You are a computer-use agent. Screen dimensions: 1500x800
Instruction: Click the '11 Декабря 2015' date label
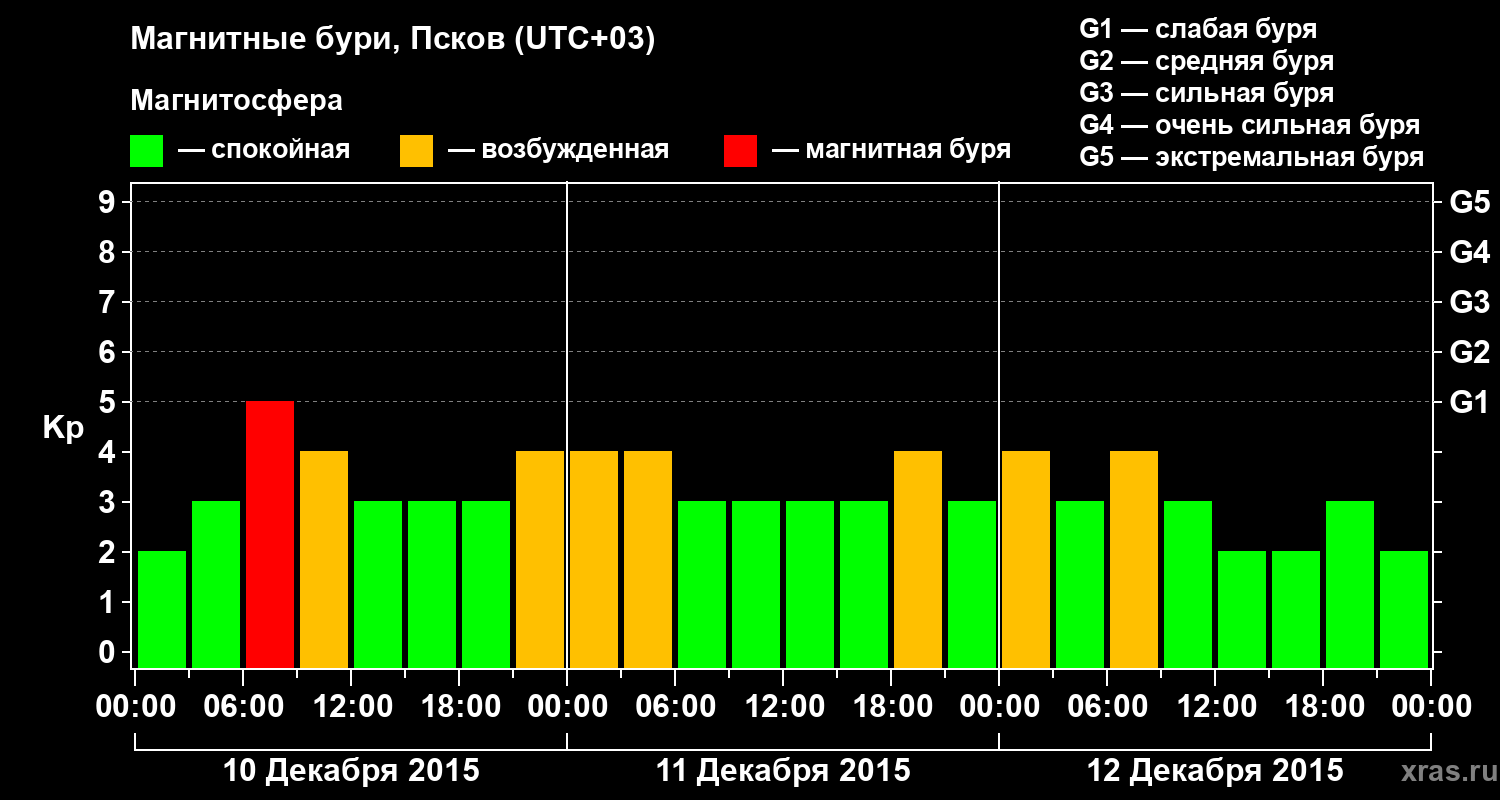tap(783, 771)
